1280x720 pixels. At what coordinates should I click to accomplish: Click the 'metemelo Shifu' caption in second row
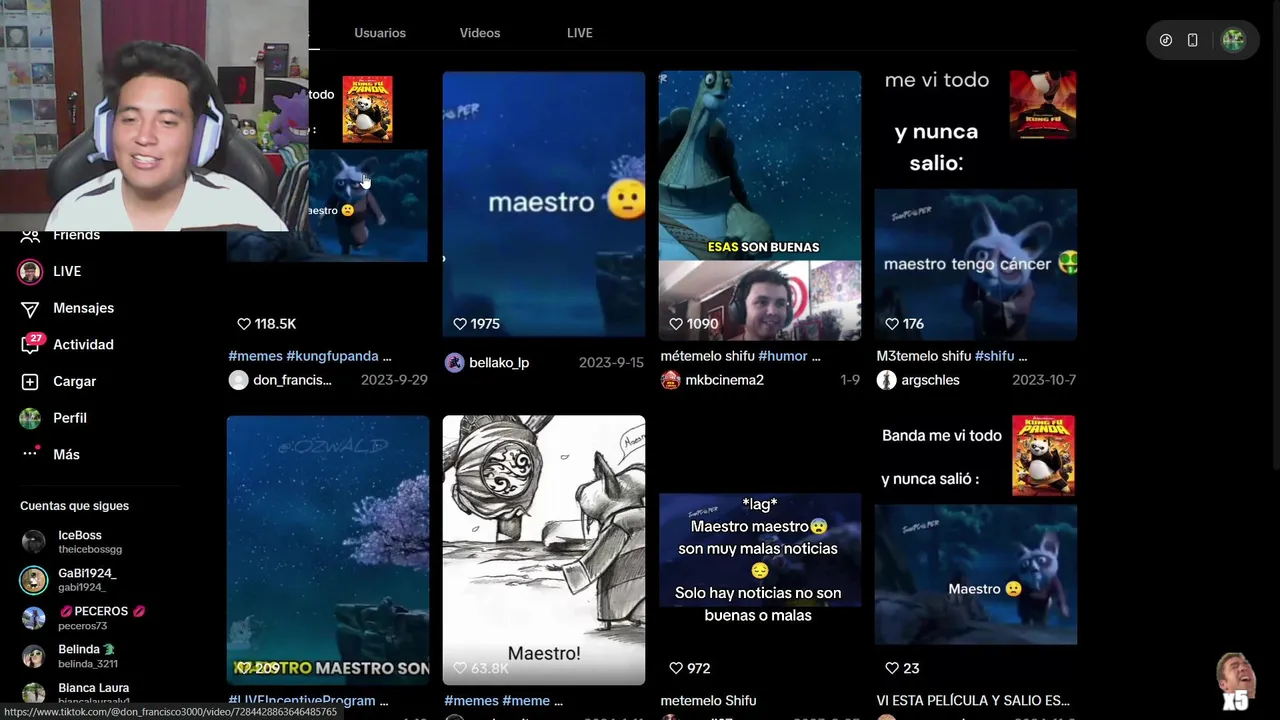pos(708,701)
